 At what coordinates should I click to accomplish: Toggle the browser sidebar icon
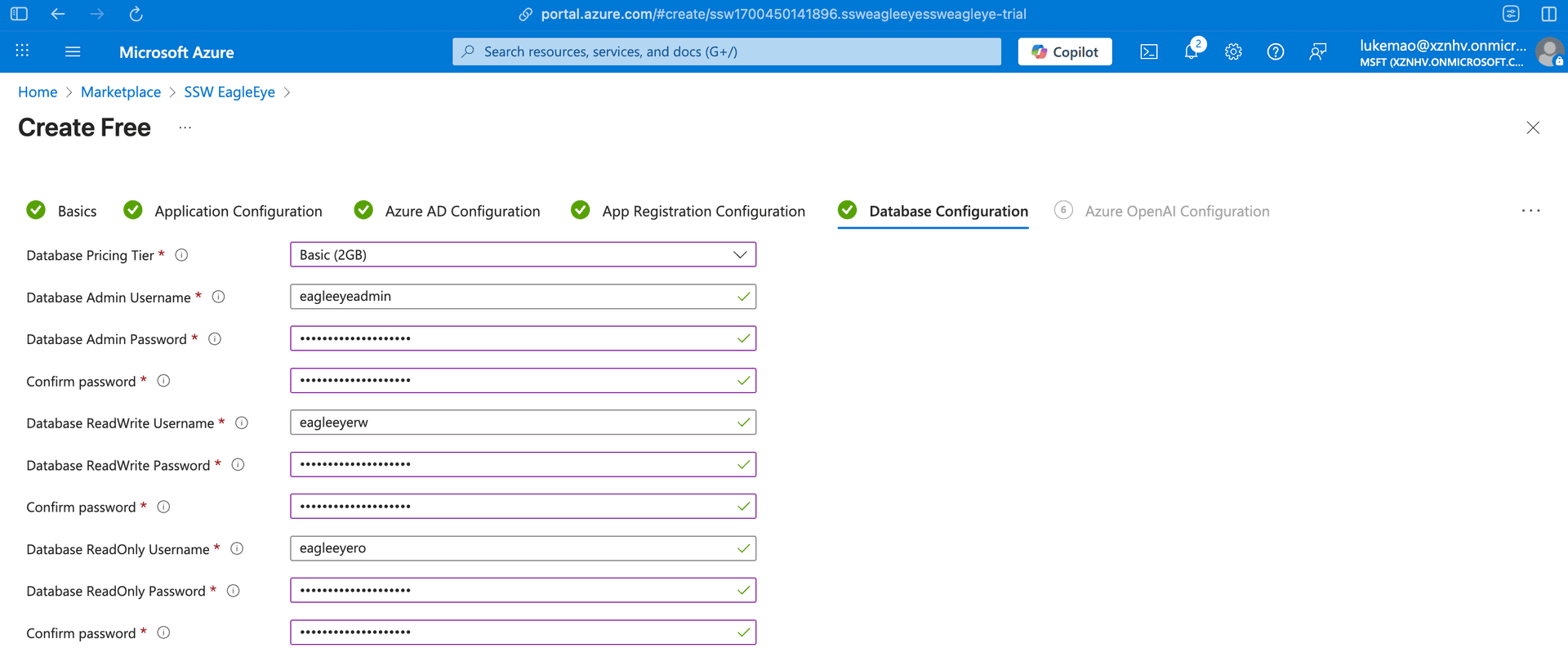pos(19,14)
